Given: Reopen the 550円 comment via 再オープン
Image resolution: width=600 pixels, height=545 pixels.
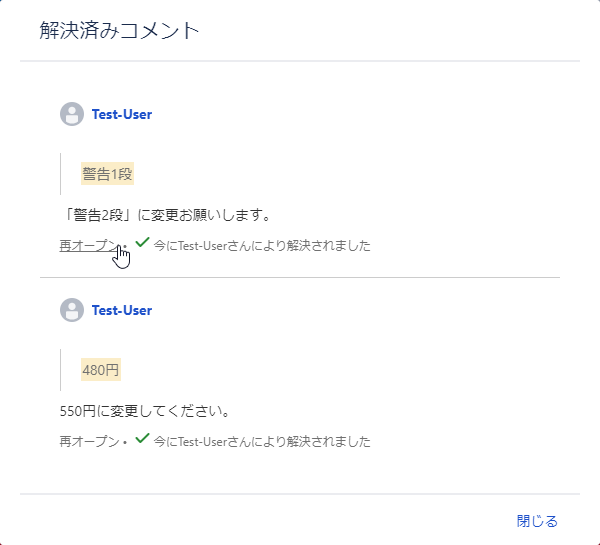Looking at the screenshot, I should [x=87, y=441].
